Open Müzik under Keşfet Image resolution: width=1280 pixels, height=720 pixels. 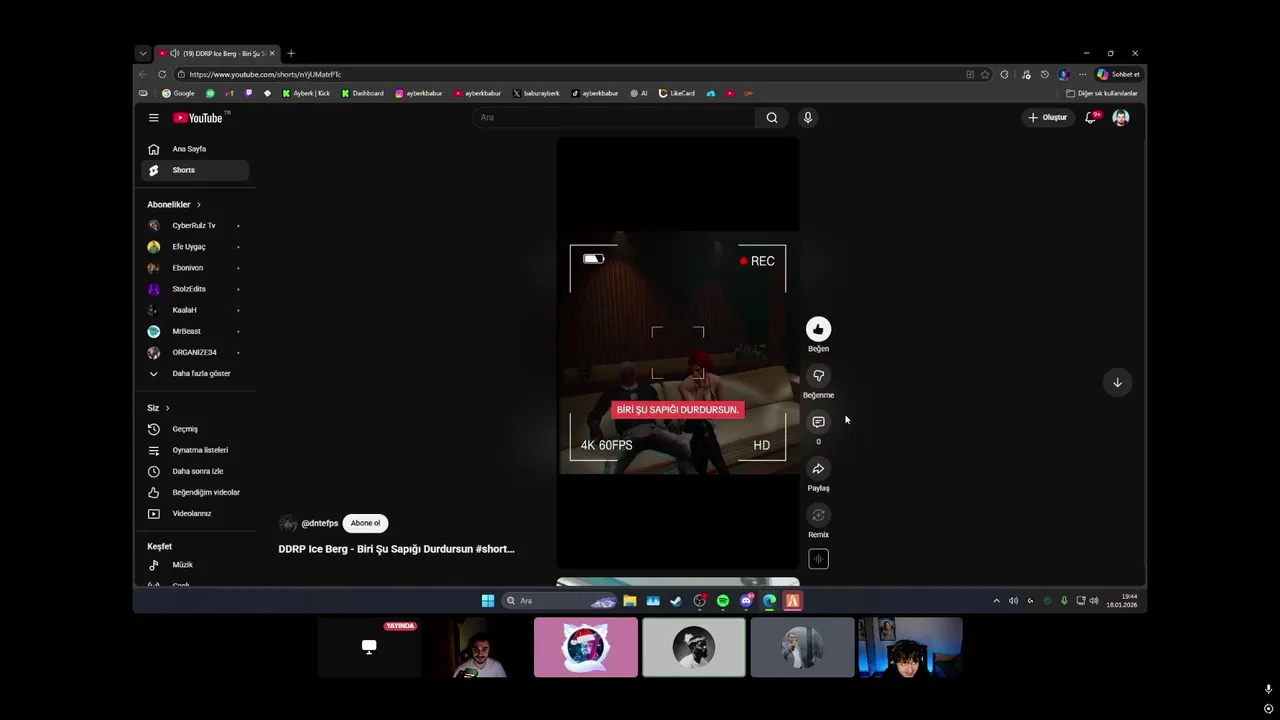tap(195, 565)
